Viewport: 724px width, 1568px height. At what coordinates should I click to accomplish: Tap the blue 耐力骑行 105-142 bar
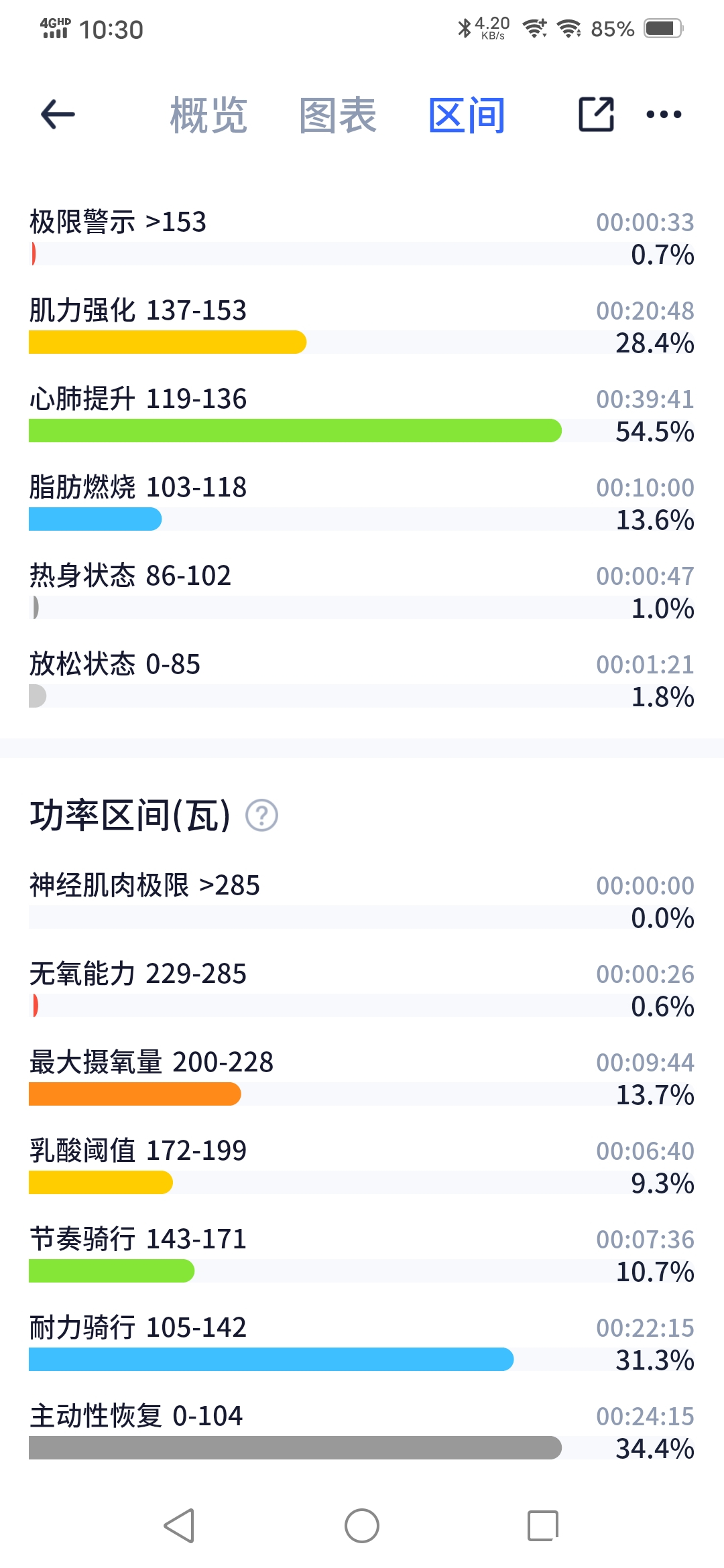271,1360
